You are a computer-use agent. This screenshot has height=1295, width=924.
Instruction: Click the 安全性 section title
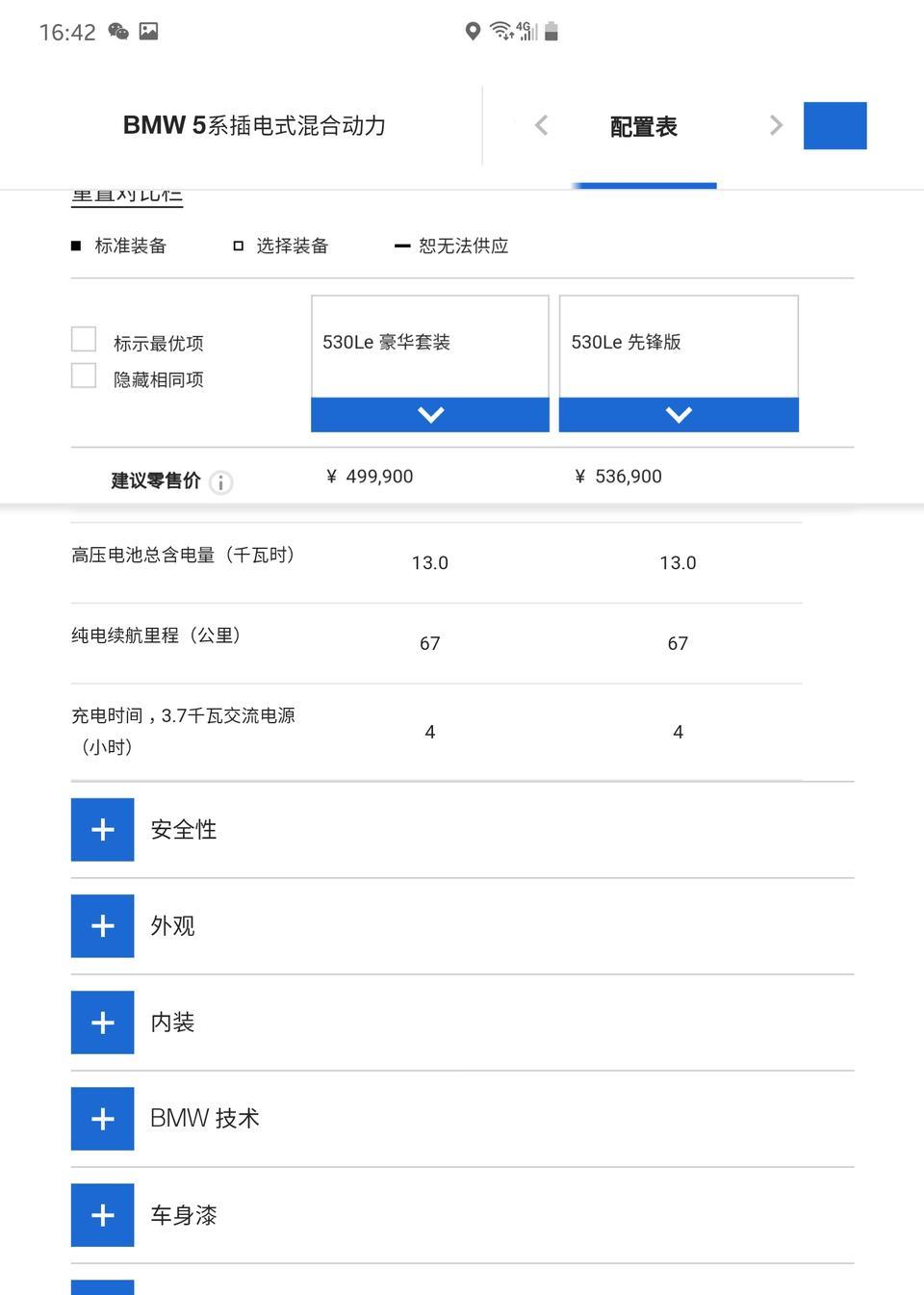184,829
